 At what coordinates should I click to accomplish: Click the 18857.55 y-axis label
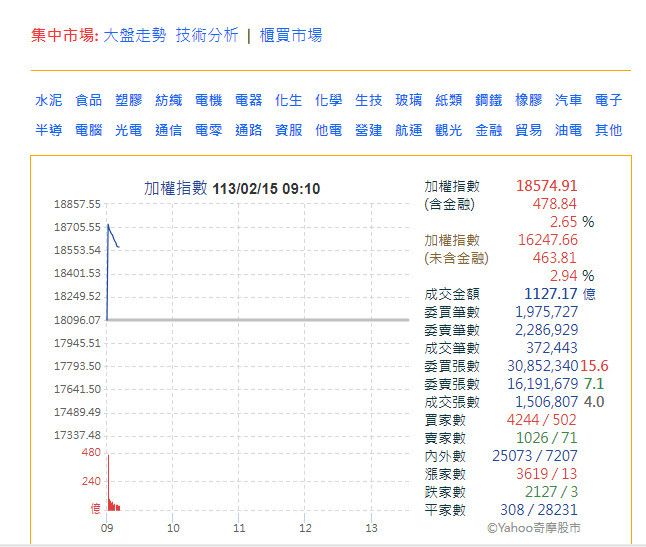pos(77,204)
